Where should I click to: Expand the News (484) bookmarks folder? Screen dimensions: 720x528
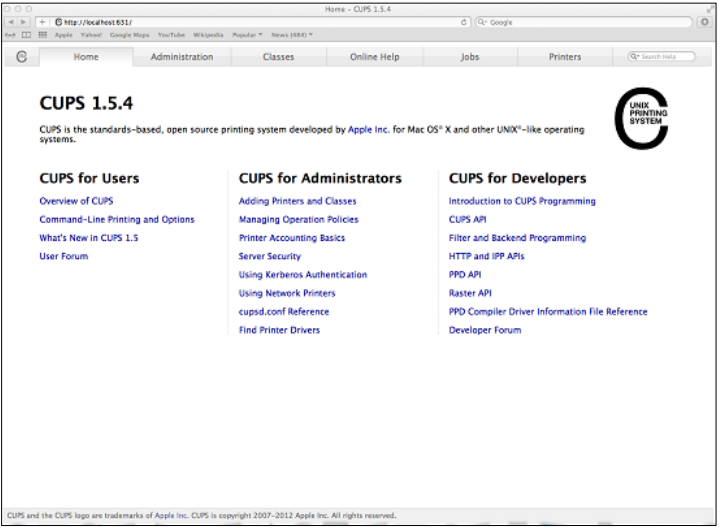coord(292,34)
